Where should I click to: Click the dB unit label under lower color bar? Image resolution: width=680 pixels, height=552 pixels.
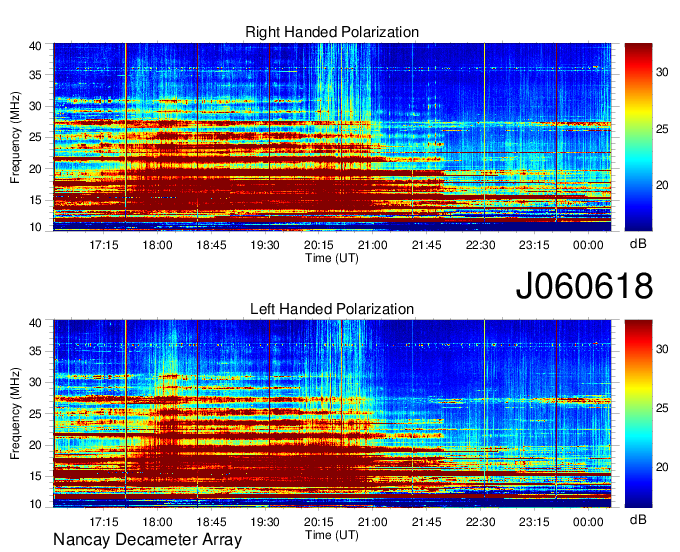tap(638, 519)
